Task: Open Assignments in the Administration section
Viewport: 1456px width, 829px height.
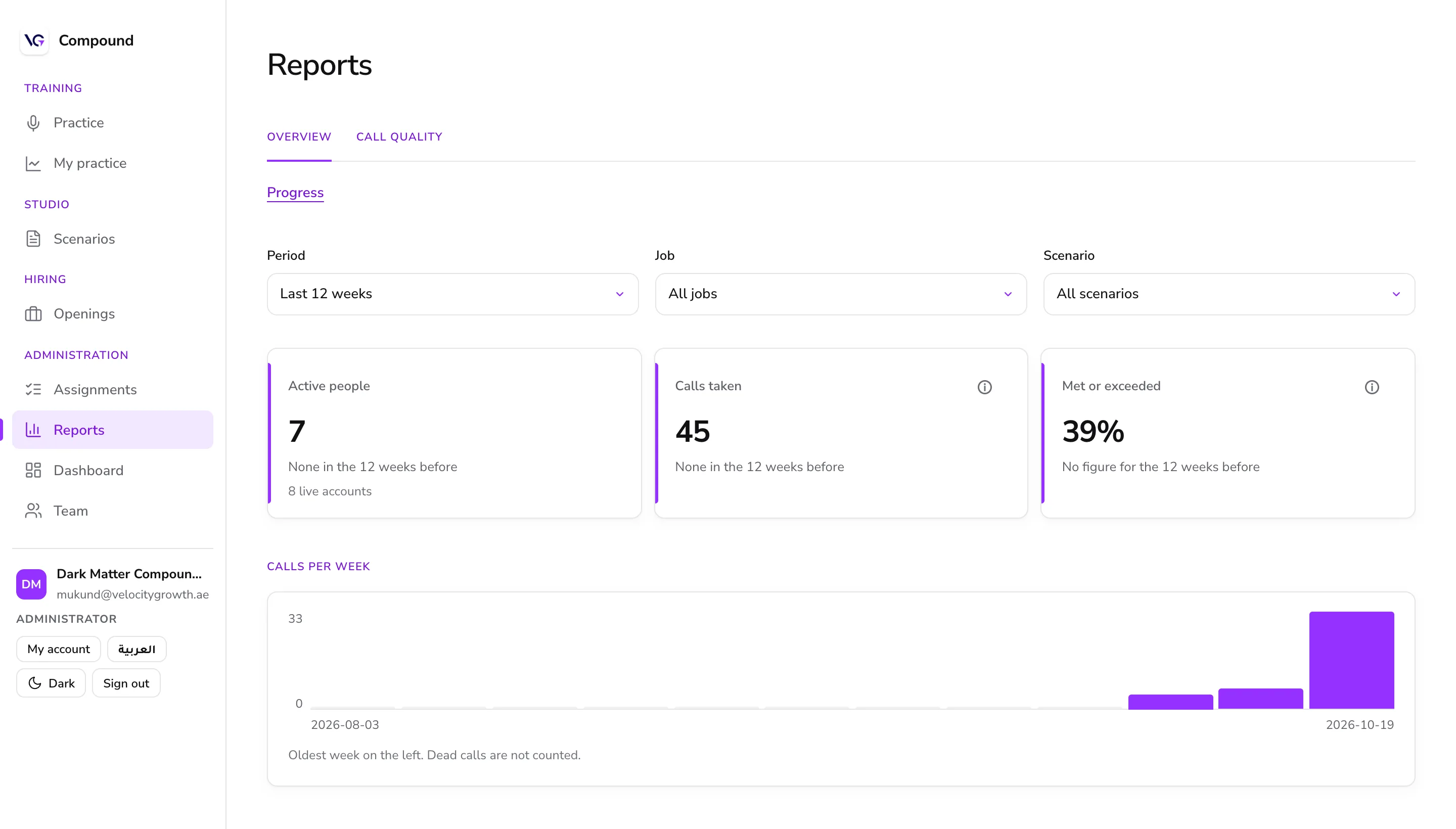Action: (113, 389)
